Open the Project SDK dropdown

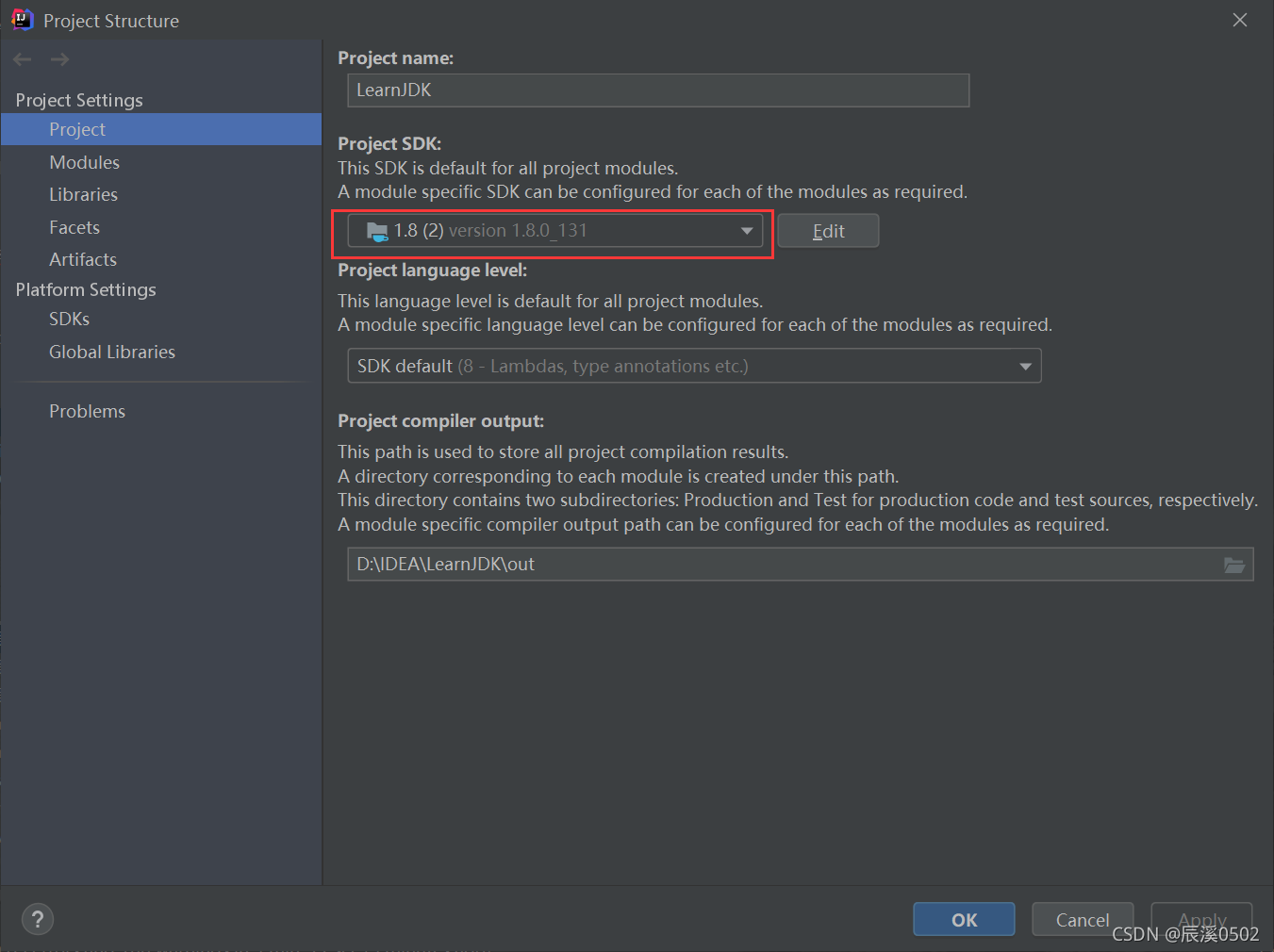(555, 231)
